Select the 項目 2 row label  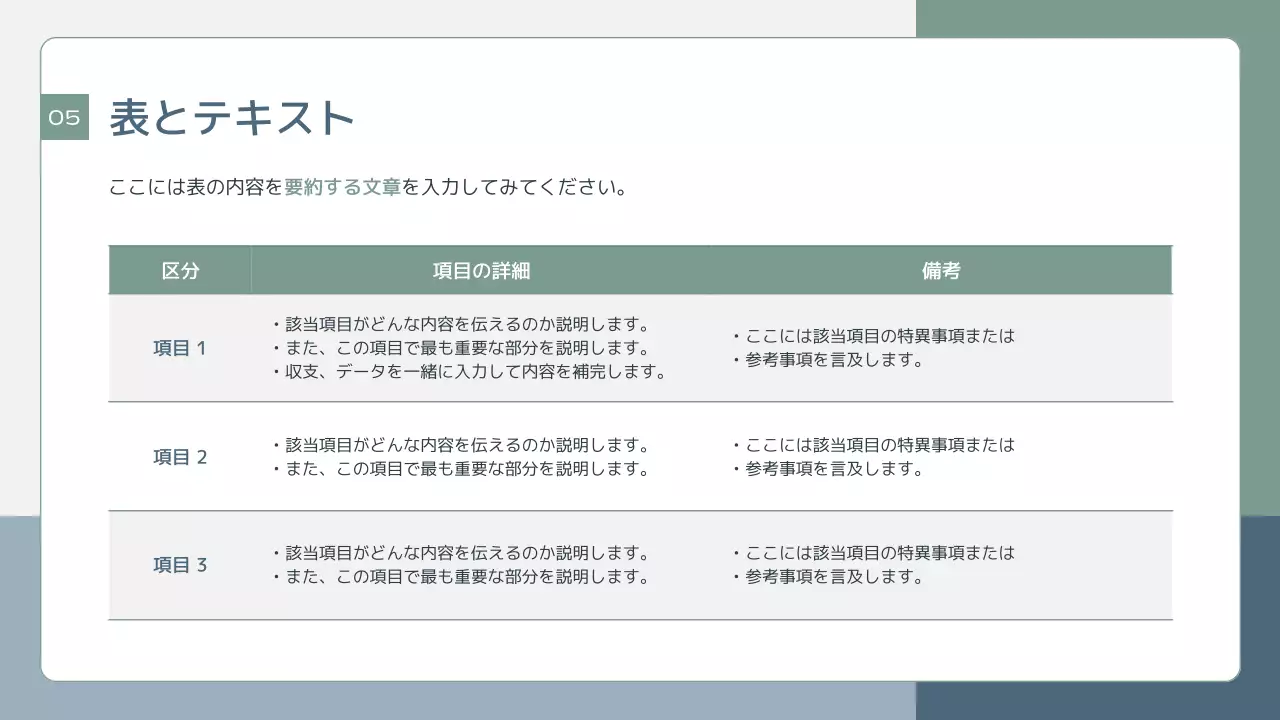[x=179, y=456]
